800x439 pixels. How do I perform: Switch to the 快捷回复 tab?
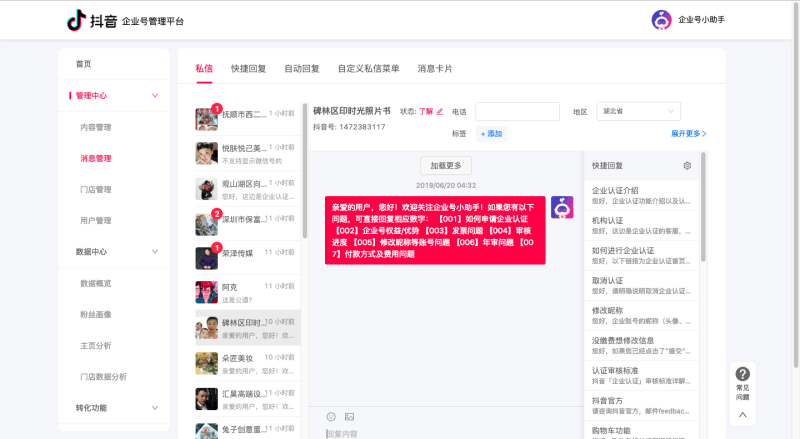pyautogui.click(x=248, y=68)
